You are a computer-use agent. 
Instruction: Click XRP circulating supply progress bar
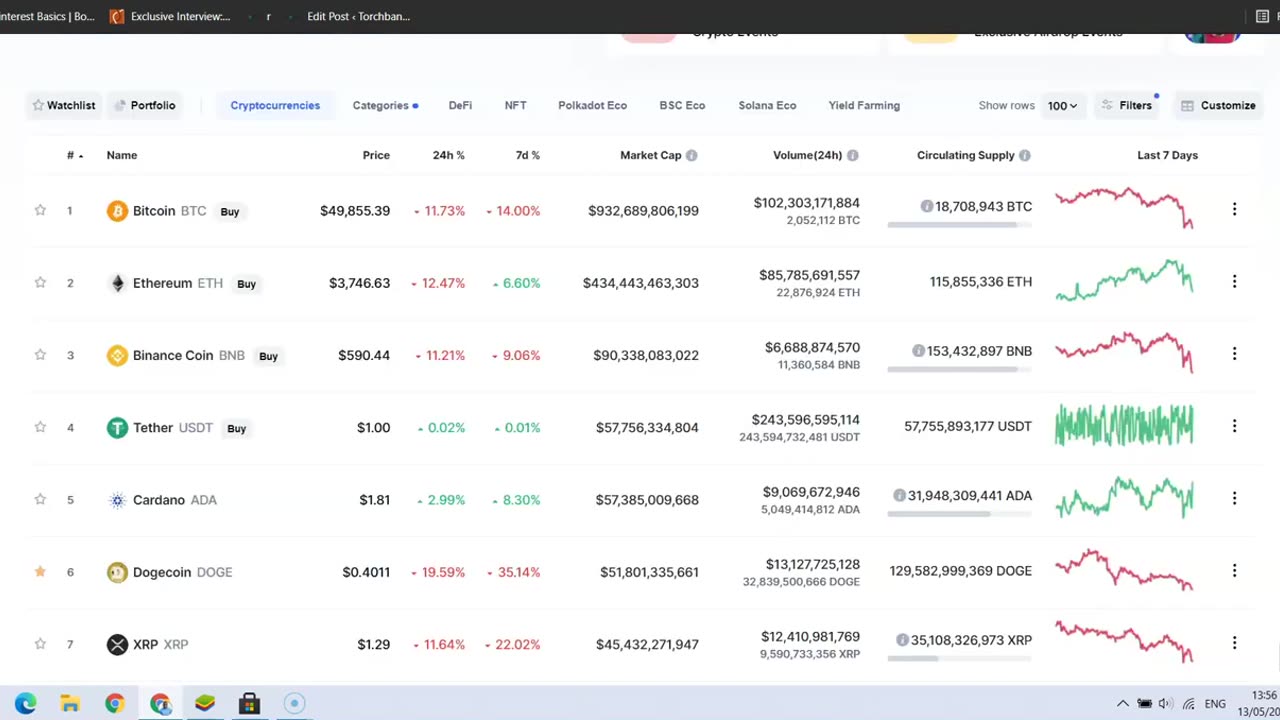click(x=959, y=659)
